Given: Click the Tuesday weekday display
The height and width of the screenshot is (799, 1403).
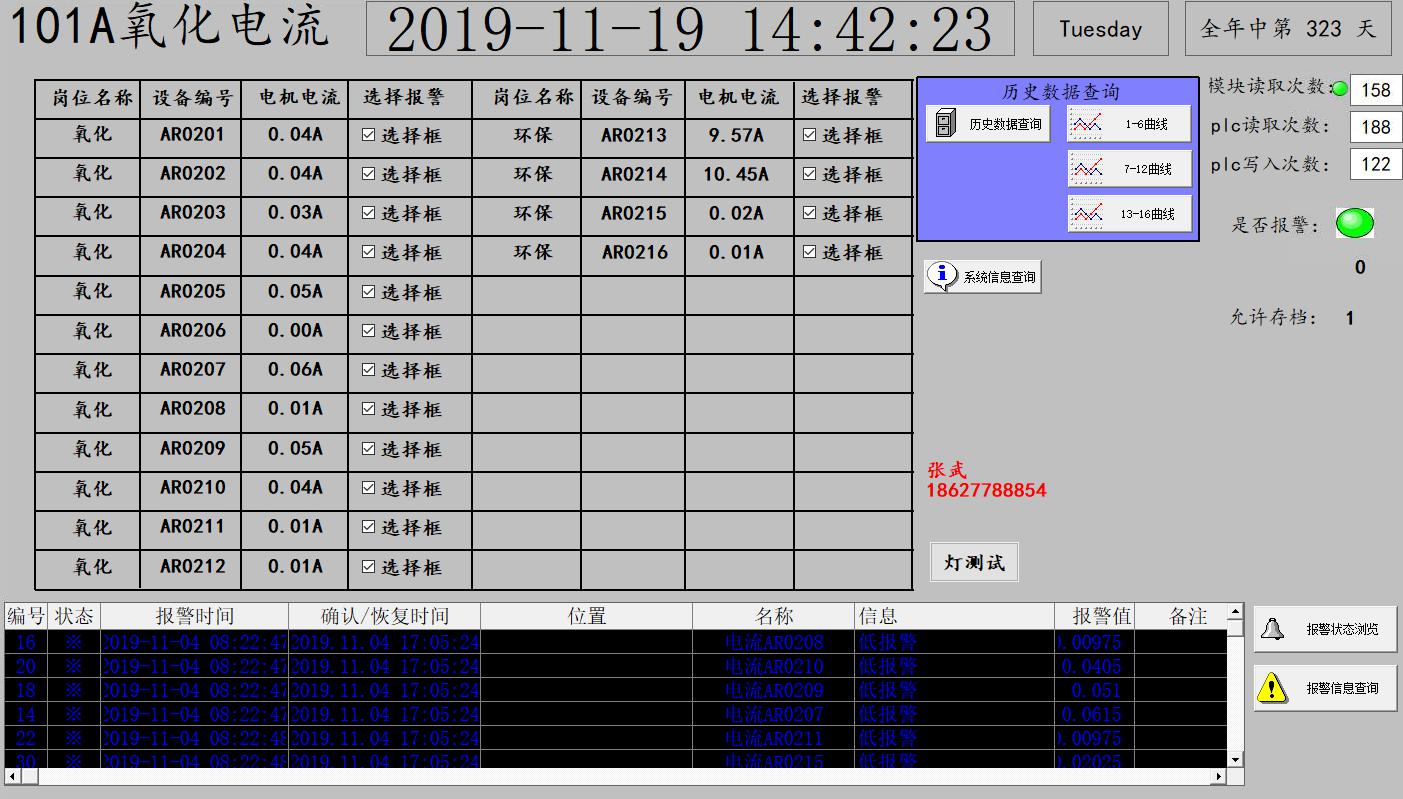Looking at the screenshot, I should 1100,29.
